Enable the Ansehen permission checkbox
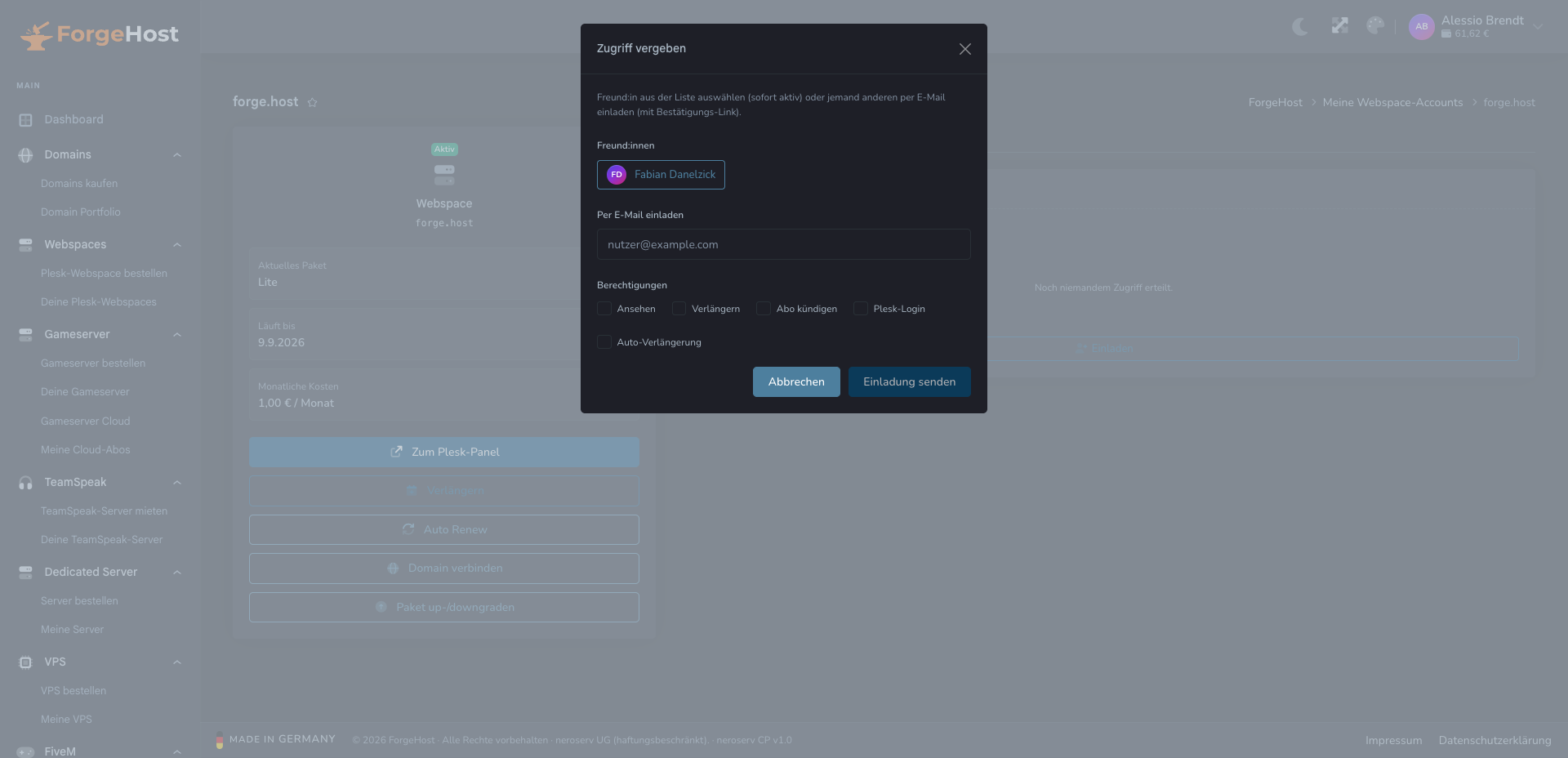The height and width of the screenshot is (758, 1568). pos(604,309)
